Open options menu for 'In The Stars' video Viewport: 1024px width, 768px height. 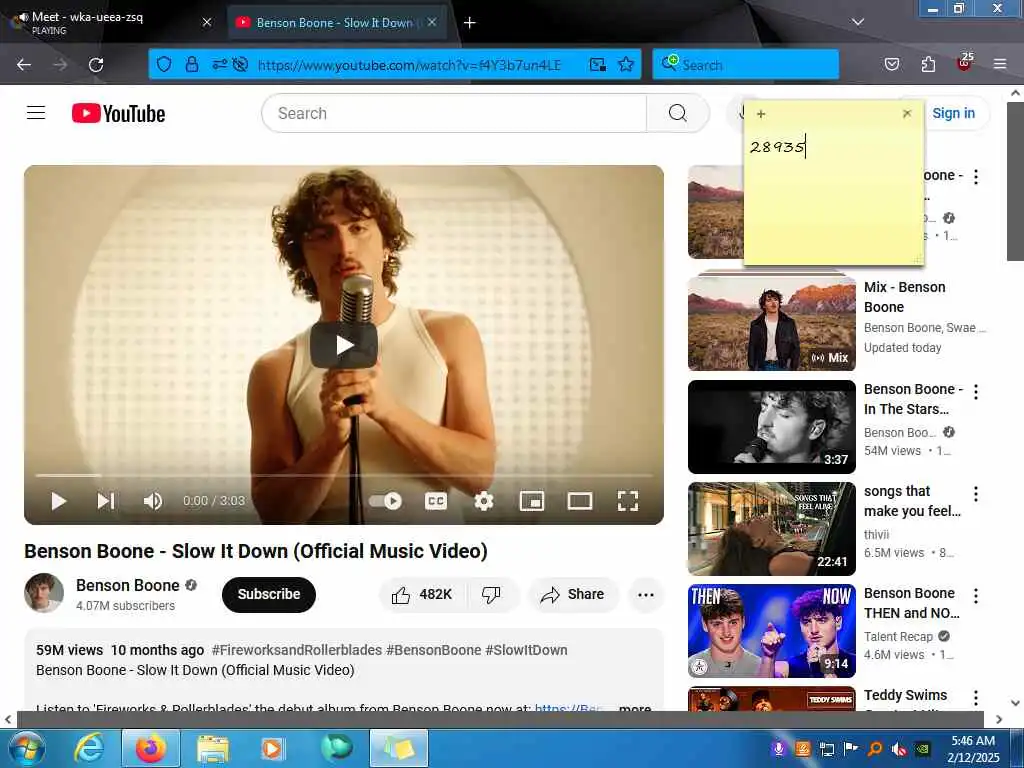976,392
